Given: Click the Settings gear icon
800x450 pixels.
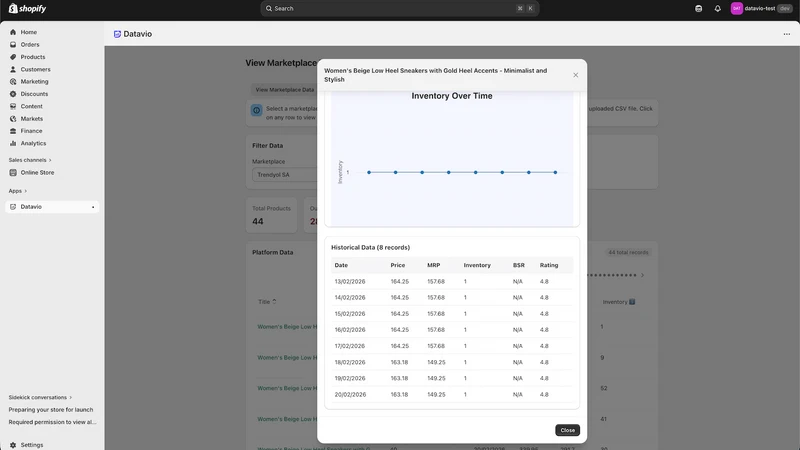Looking at the screenshot, I should [13, 445].
